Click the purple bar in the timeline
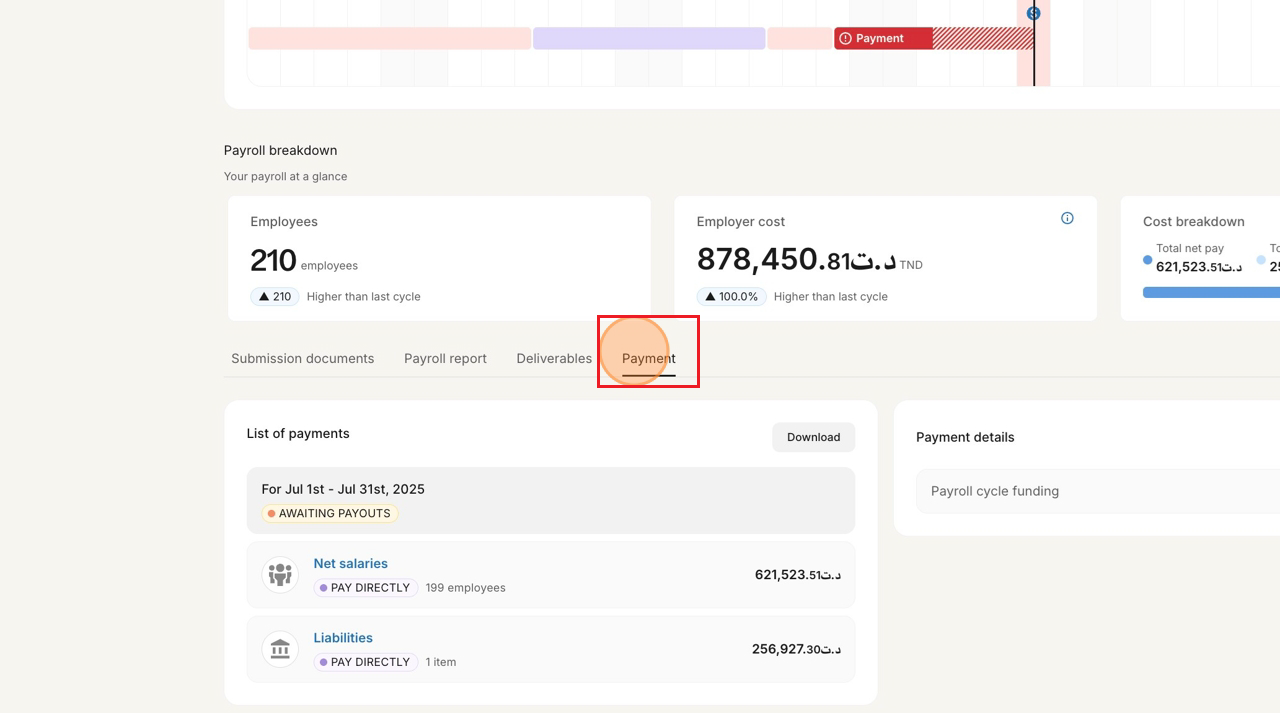 [649, 39]
